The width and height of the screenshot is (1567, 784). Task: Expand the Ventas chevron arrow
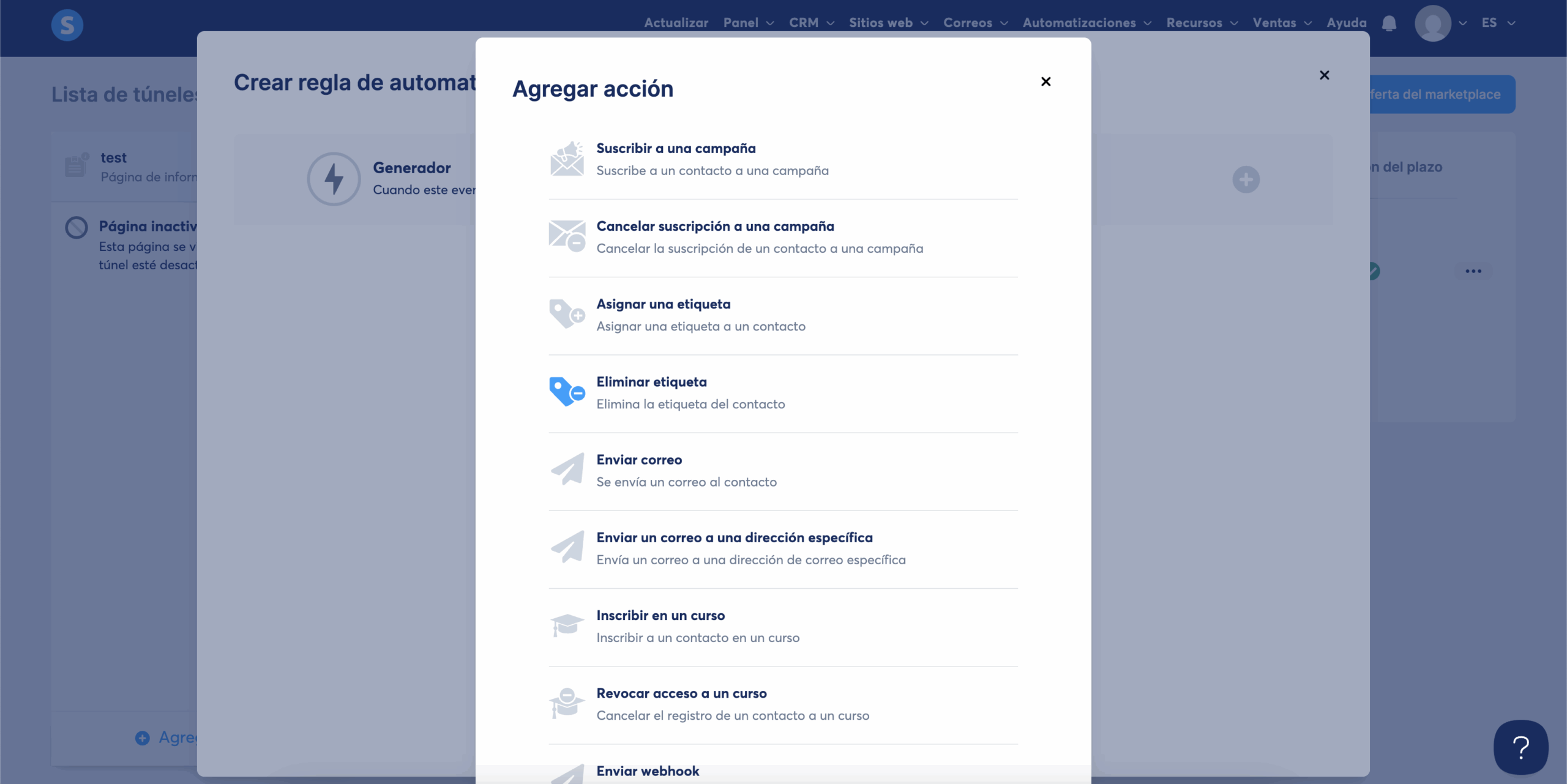(1308, 23)
